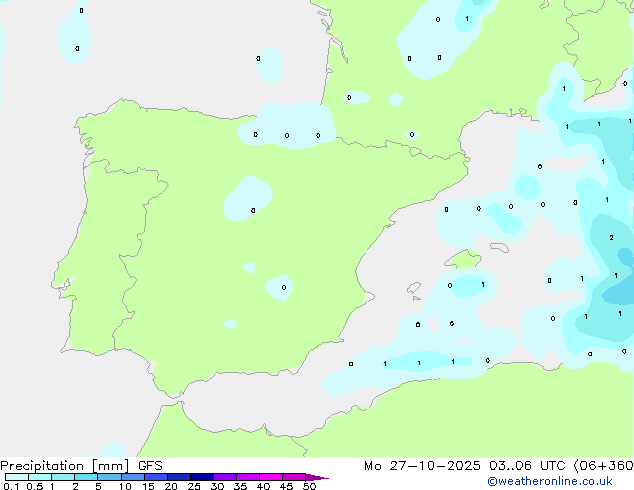Click legend scale label '0.1'
Image resolution: width=634 pixels, height=490 pixels.
click(11, 486)
